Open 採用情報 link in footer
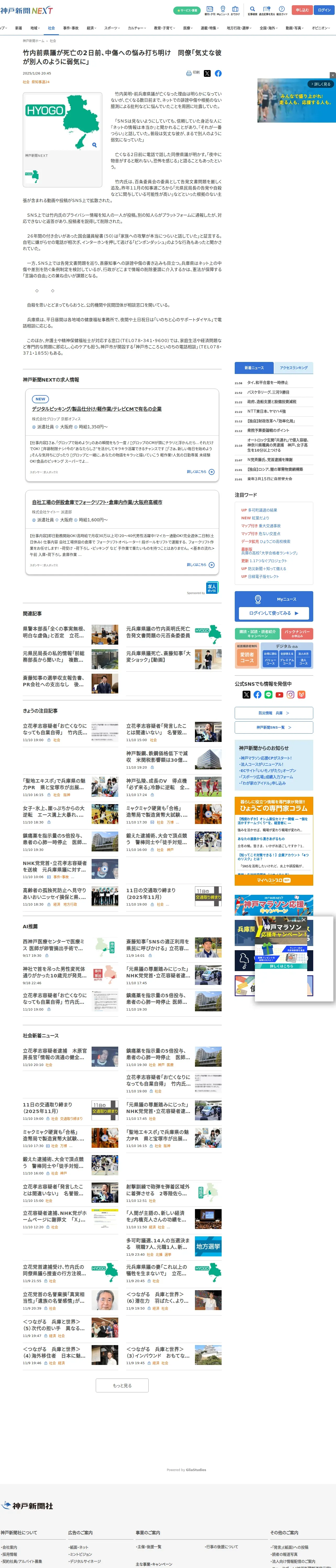Screen dimensions: 336x1568 [x=9, y=1554]
